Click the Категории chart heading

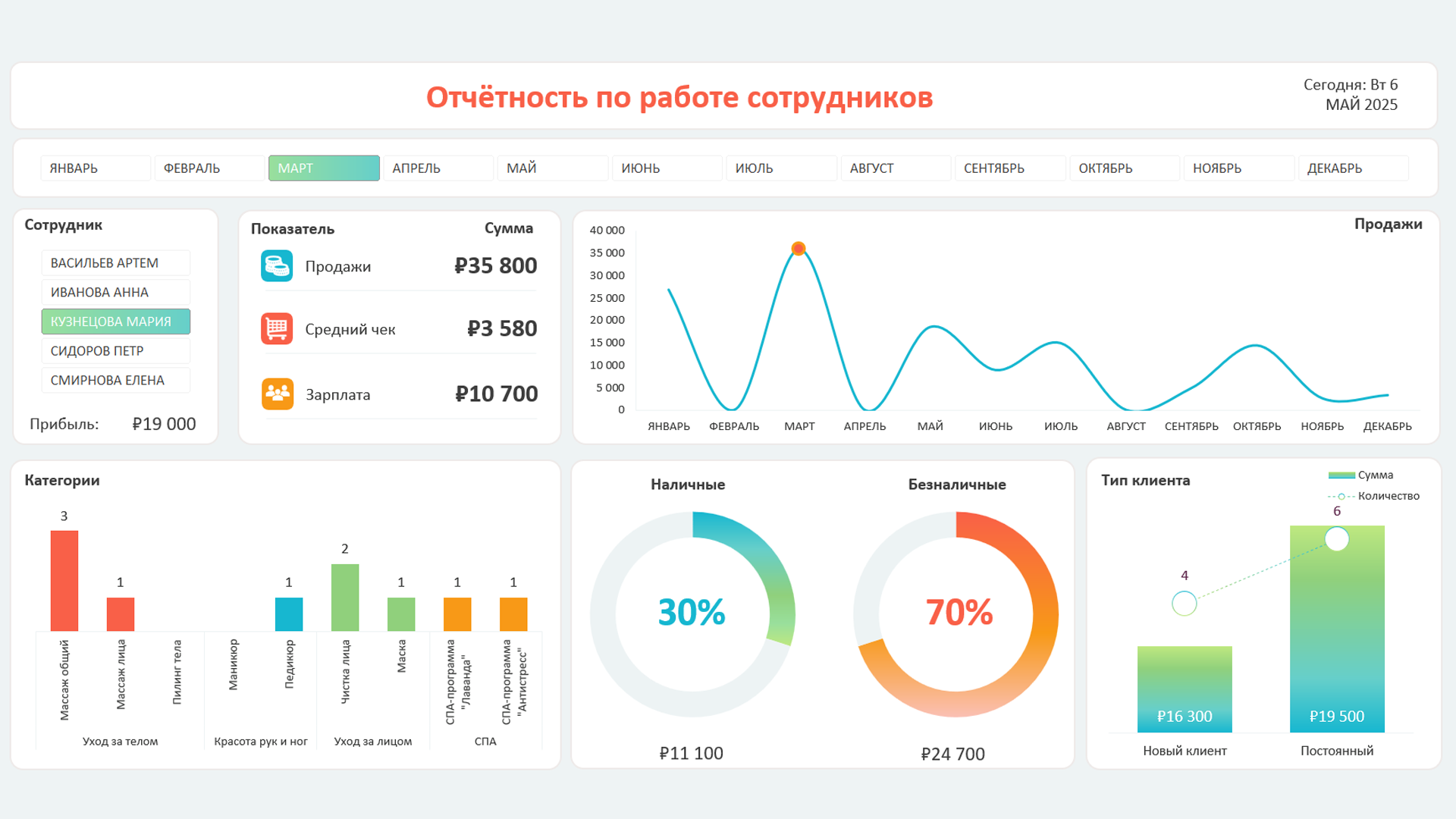pyautogui.click(x=62, y=480)
